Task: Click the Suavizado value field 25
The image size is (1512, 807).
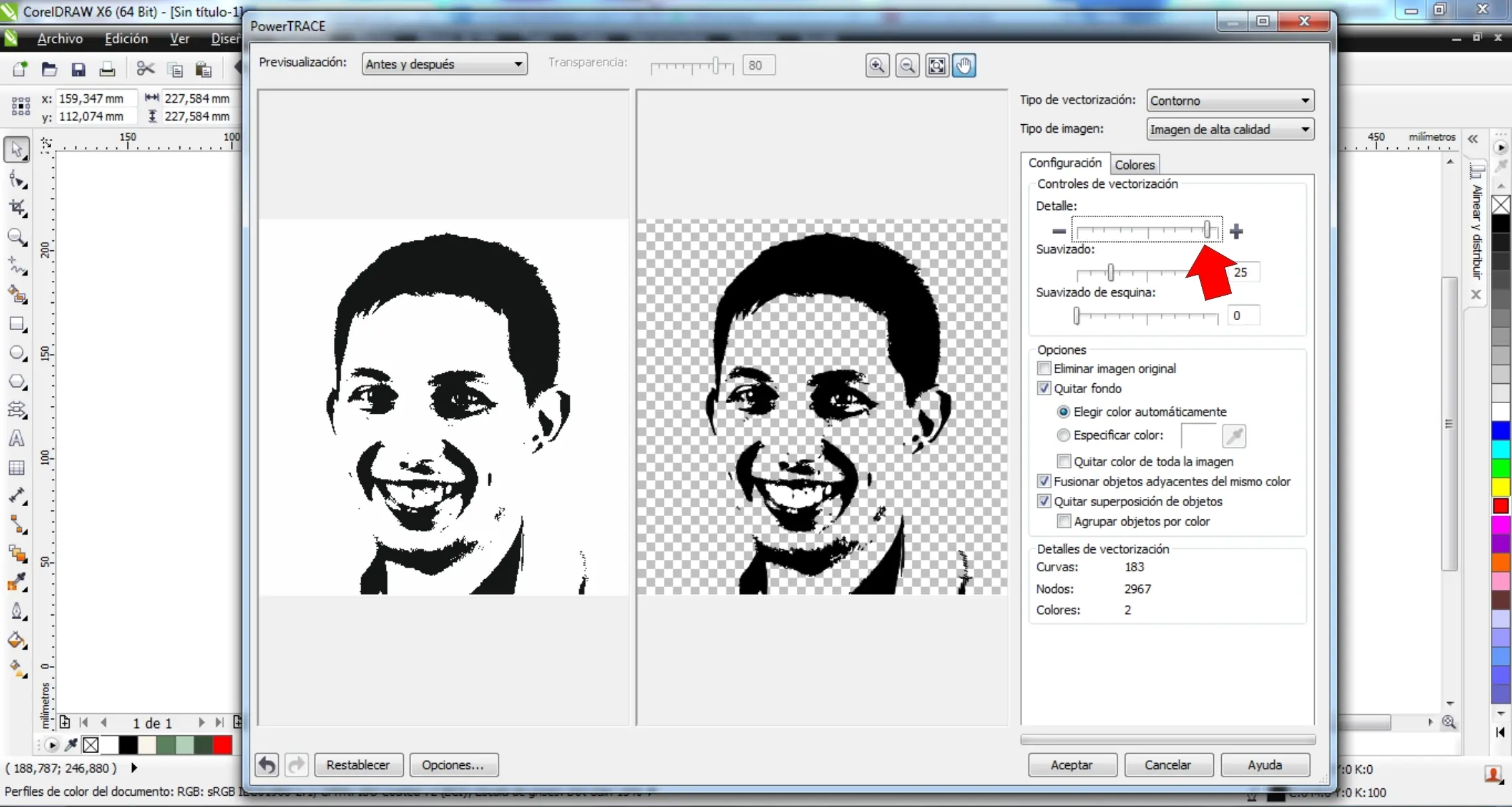Action: (x=1245, y=272)
